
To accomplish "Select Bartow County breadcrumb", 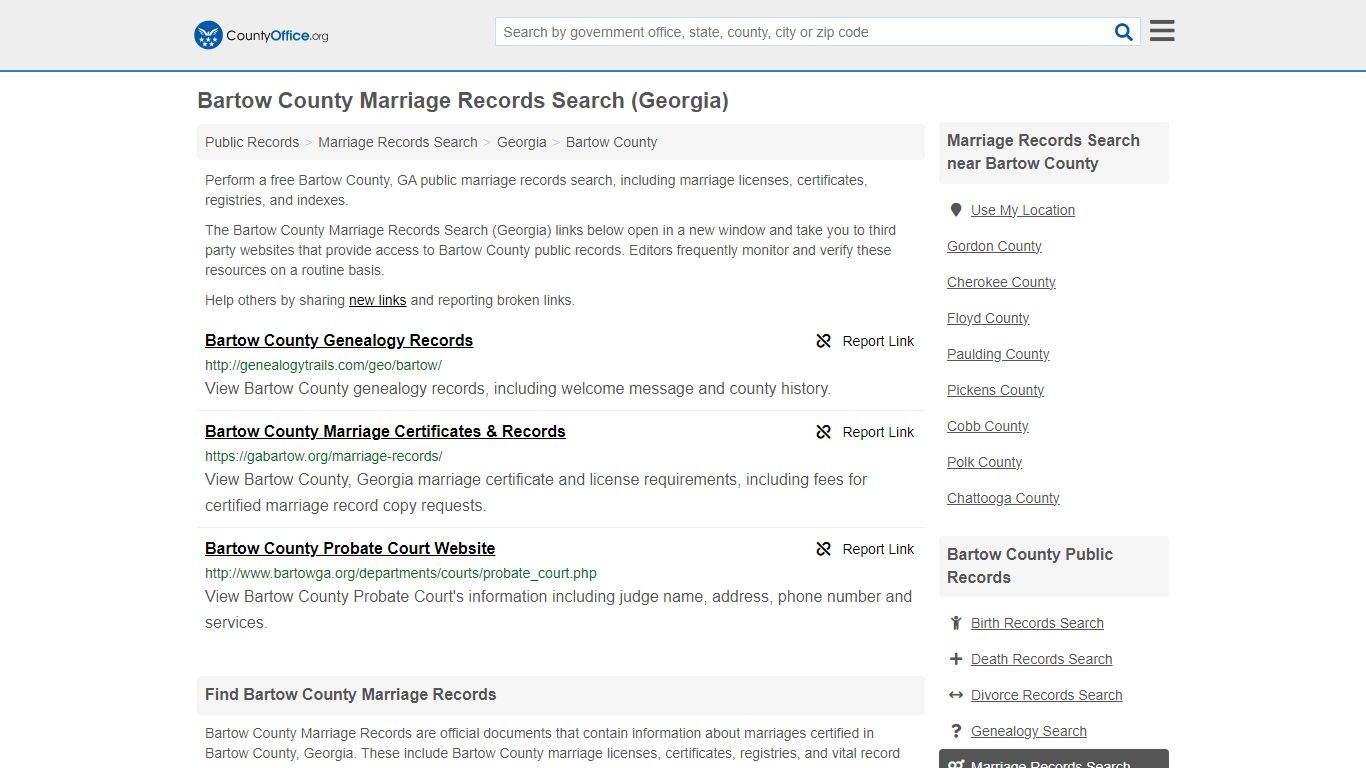I will (611, 142).
